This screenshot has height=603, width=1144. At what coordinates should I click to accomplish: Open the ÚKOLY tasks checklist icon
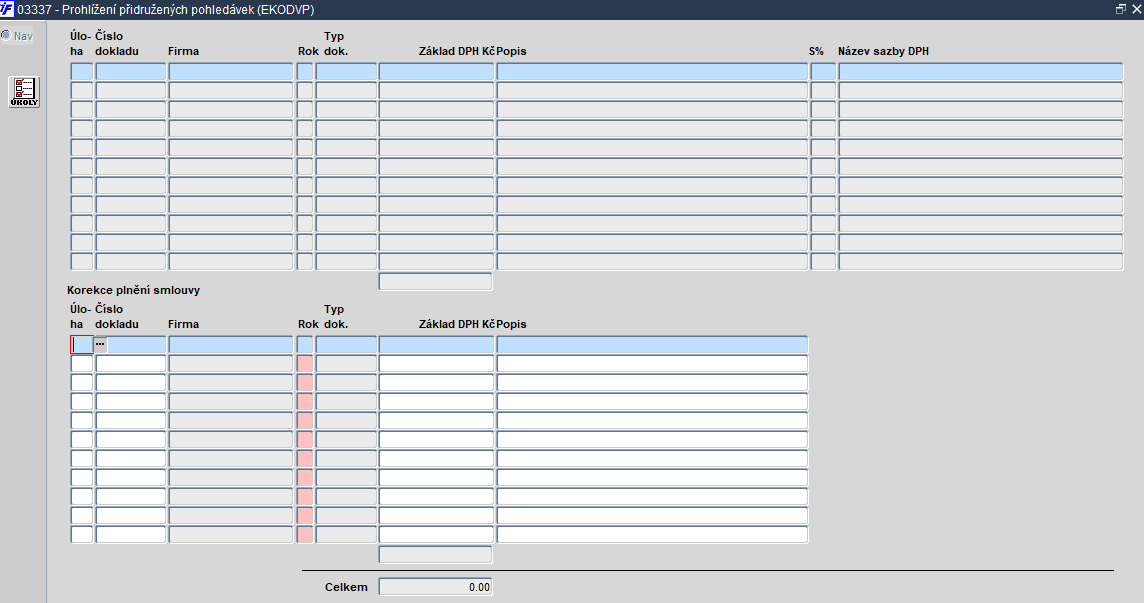pyautogui.click(x=24, y=92)
